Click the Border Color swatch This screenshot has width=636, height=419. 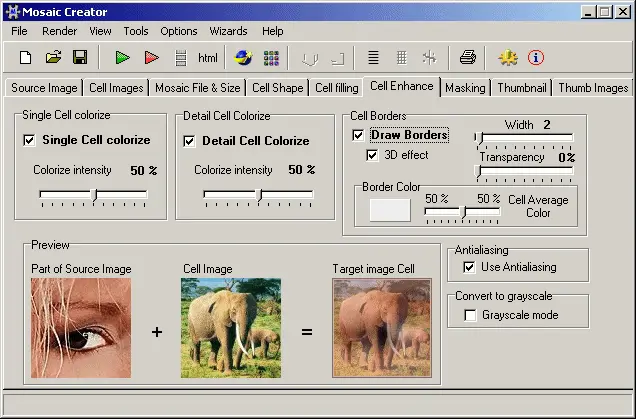[x=390, y=210]
